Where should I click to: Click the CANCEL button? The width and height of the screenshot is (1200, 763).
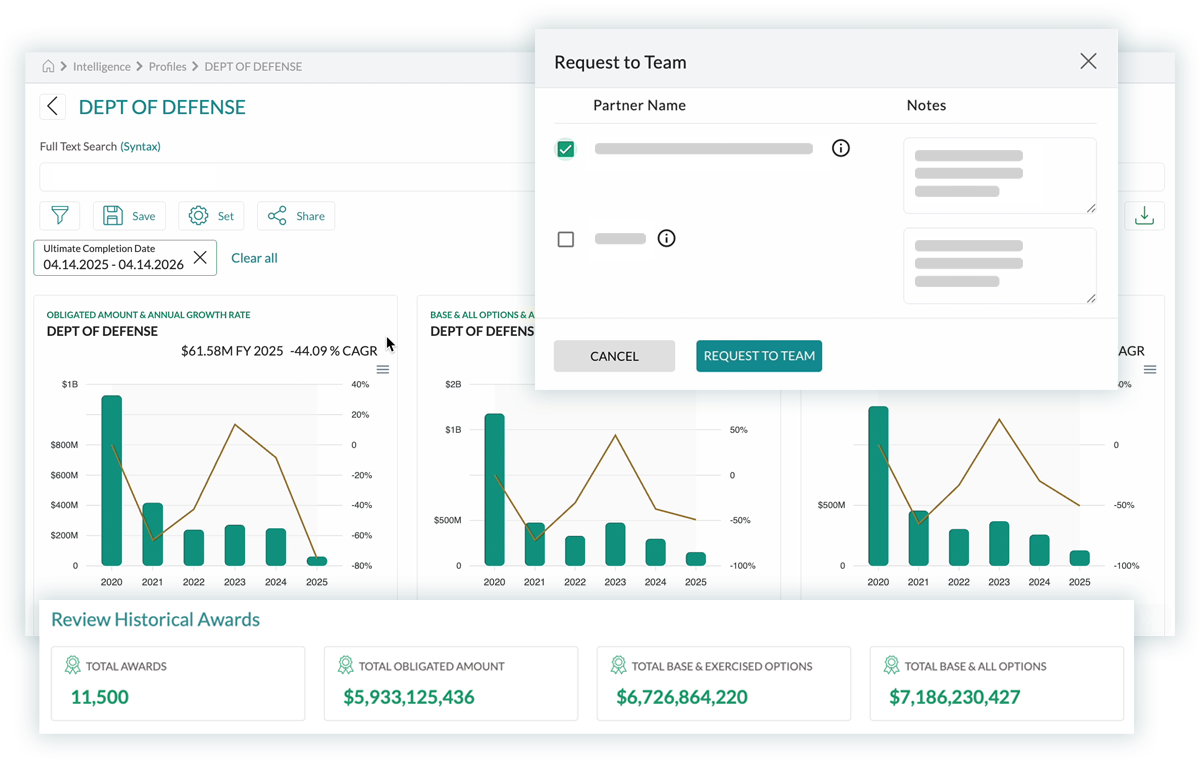tap(614, 356)
